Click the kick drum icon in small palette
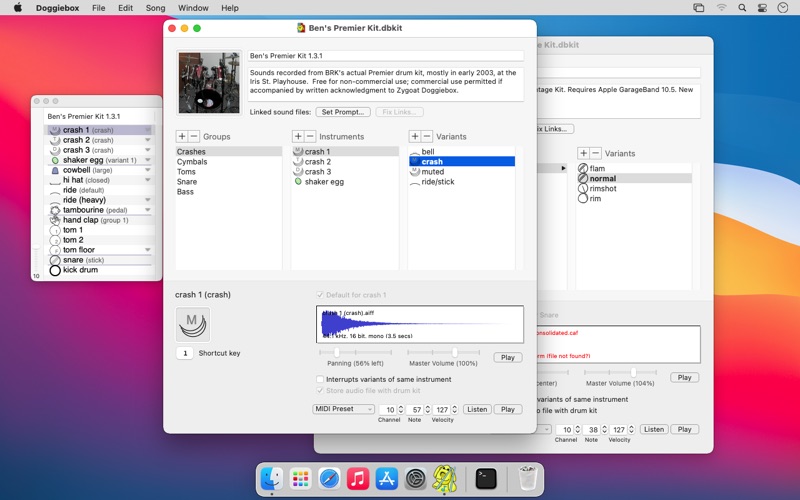The height and width of the screenshot is (500, 800). pyautogui.click(x=55, y=270)
